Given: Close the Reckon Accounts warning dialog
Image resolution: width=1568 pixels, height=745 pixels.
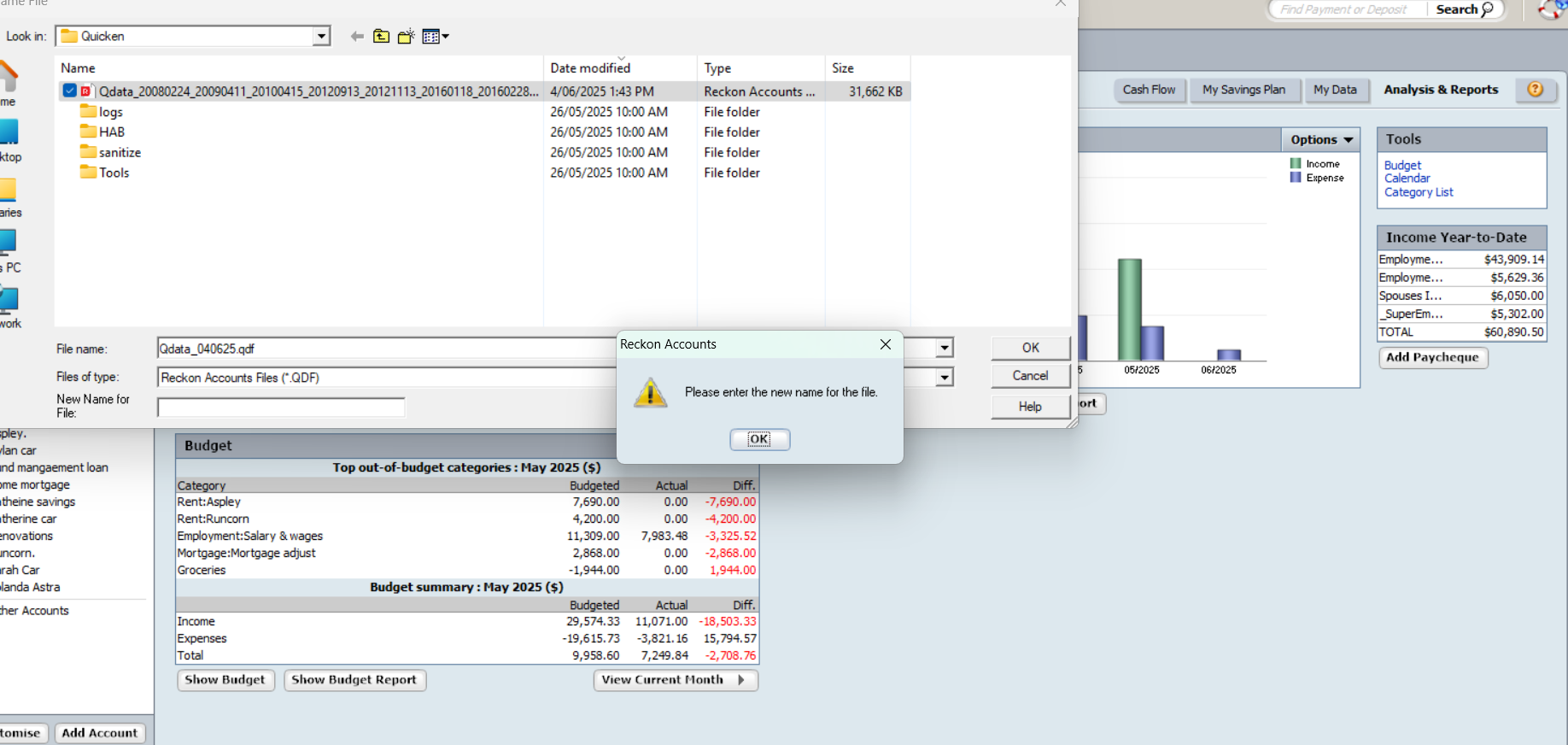Looking at the screenshot, I should (x=886, y=344).
